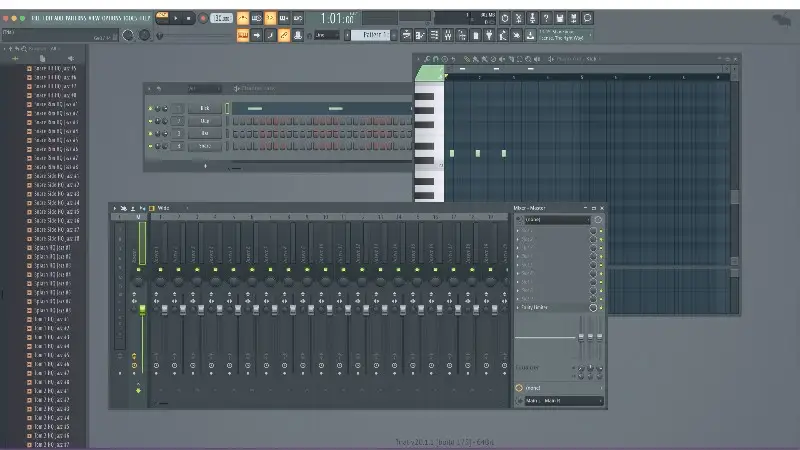The width and height of the screenshot is (800, 450).
Task: Open the FILE menu
Action: [35, 18]
